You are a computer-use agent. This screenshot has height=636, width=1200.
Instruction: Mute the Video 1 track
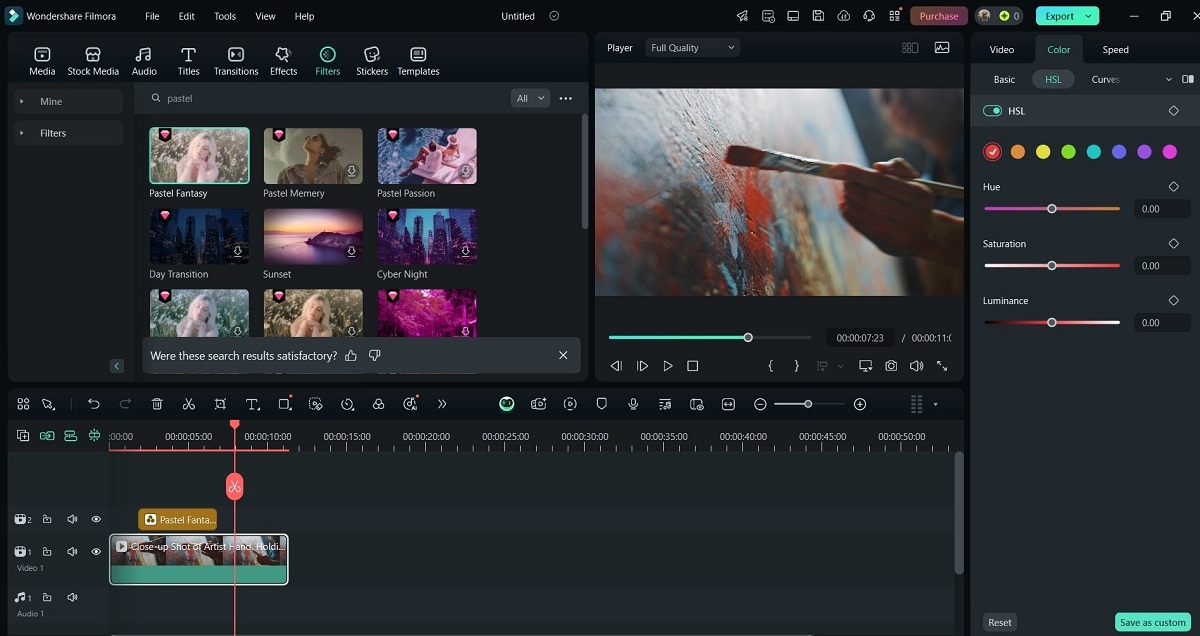(x=72, y=551)
